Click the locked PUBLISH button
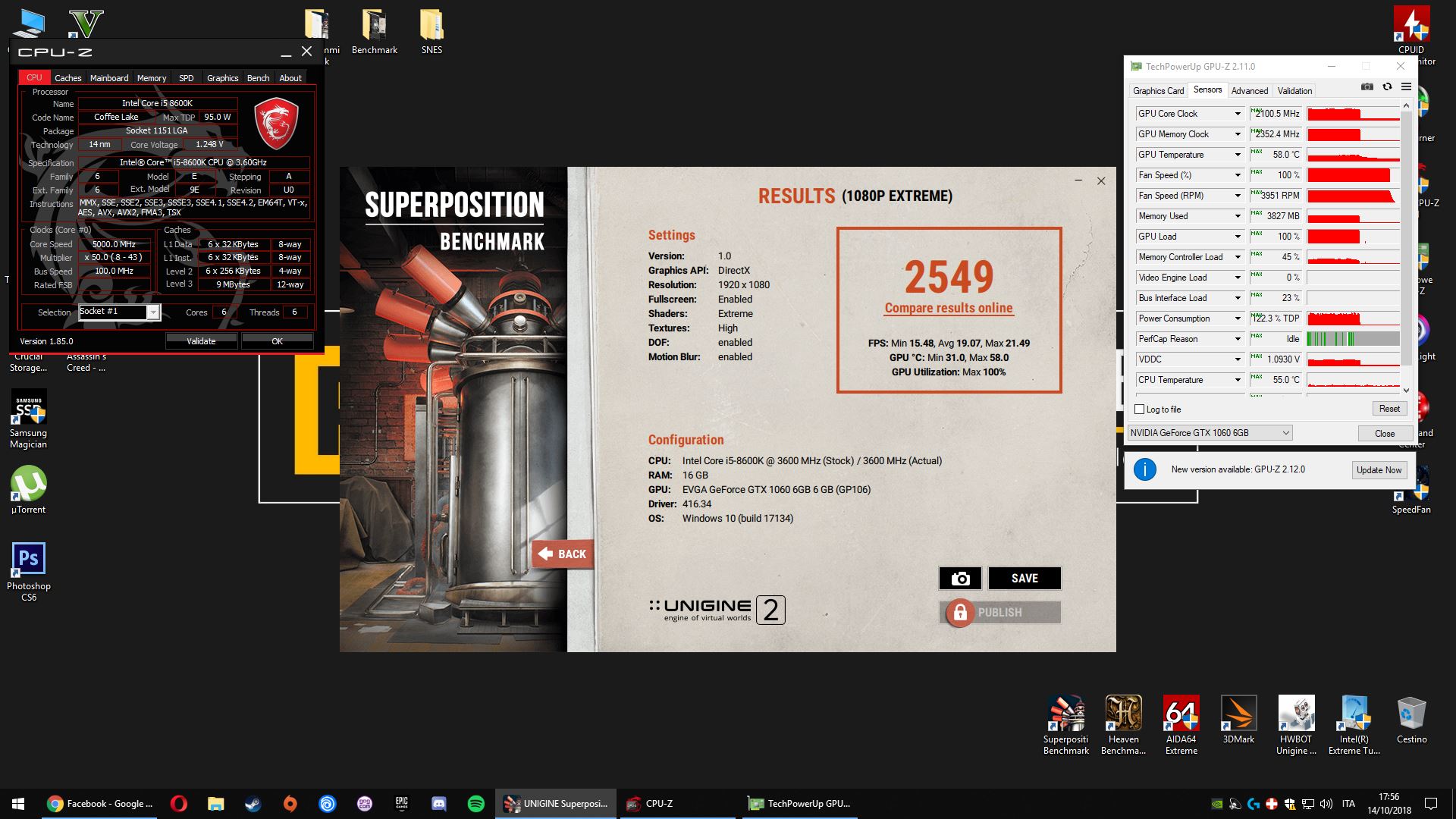The height and width of the screenshot is (819, 1456). tap(1000, 613)
